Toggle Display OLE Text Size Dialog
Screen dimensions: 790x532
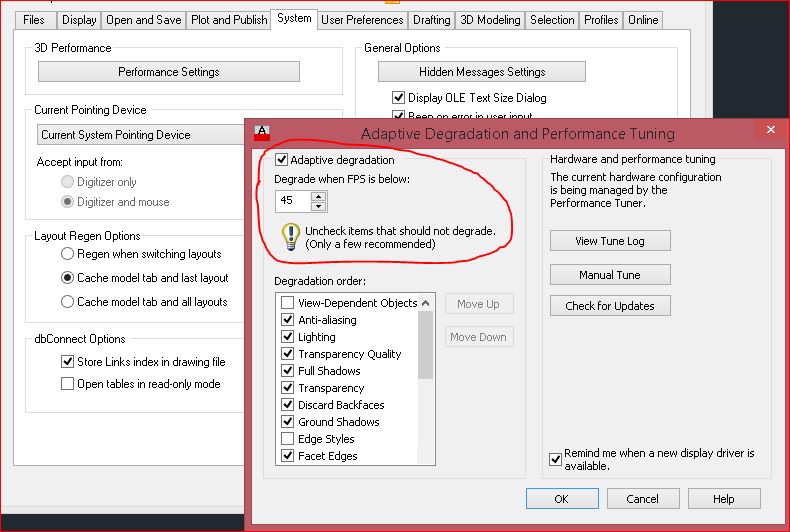(x=398, y=97)
